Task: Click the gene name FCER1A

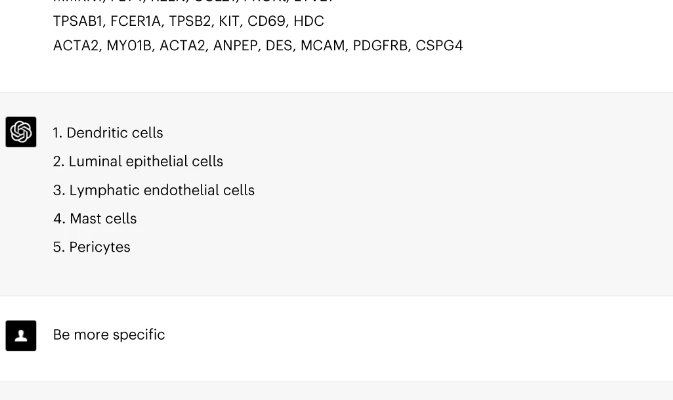Action: click(136, 21)
